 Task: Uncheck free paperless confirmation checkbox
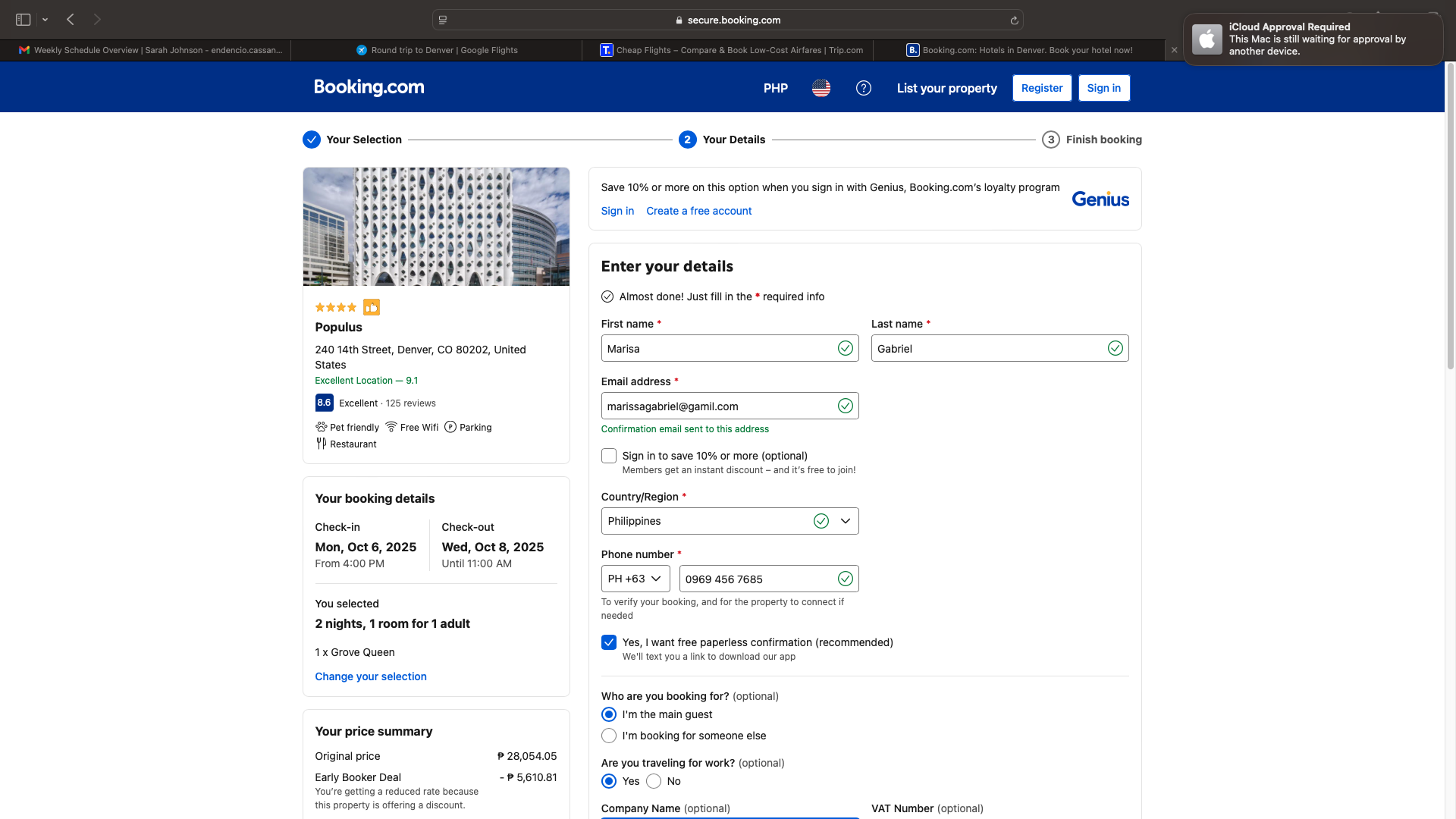[x=608, y=642]
